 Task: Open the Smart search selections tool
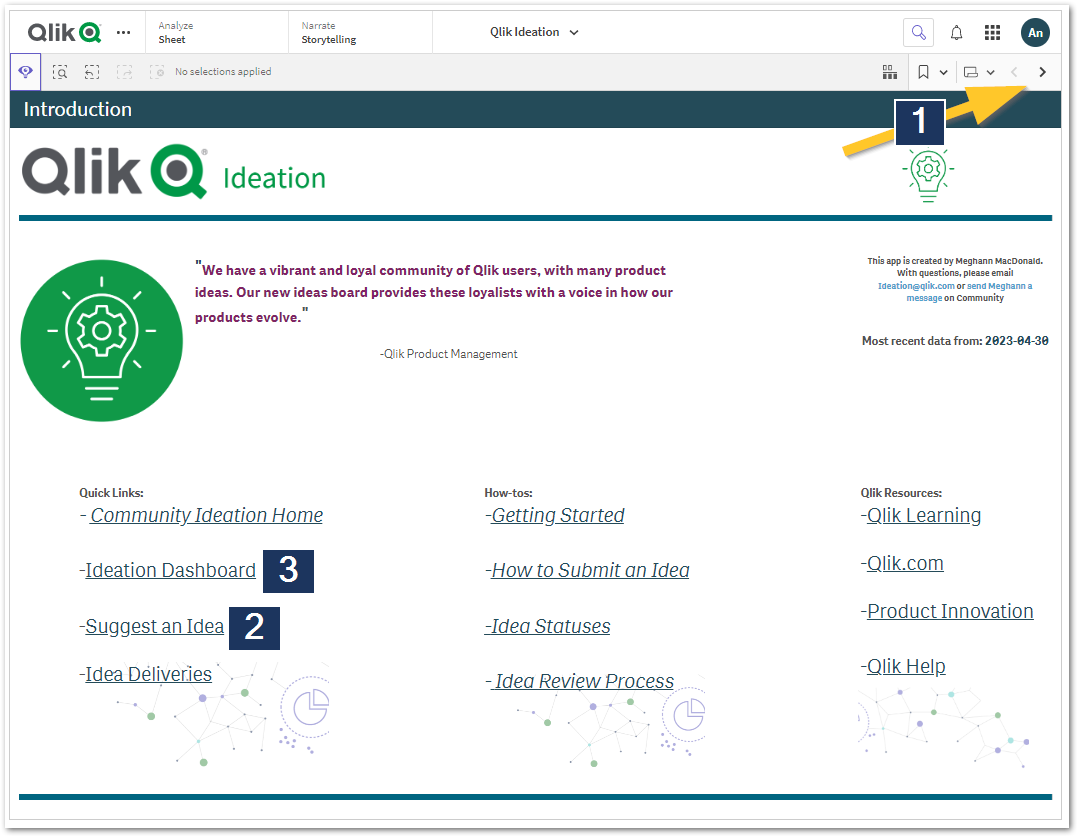point(60,71)
